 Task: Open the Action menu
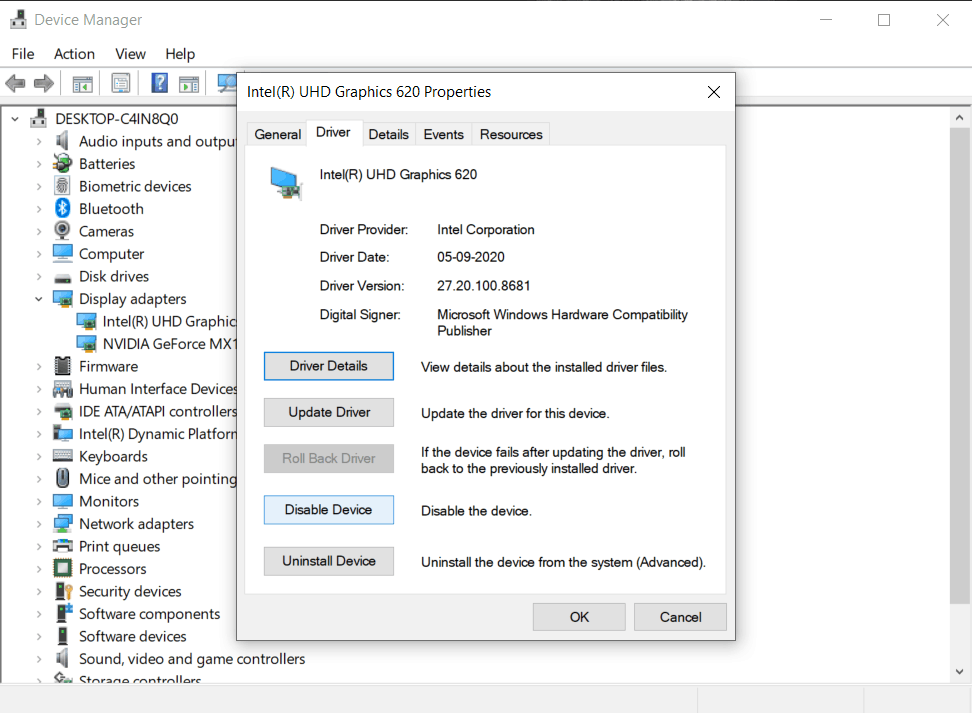point(74,54)
